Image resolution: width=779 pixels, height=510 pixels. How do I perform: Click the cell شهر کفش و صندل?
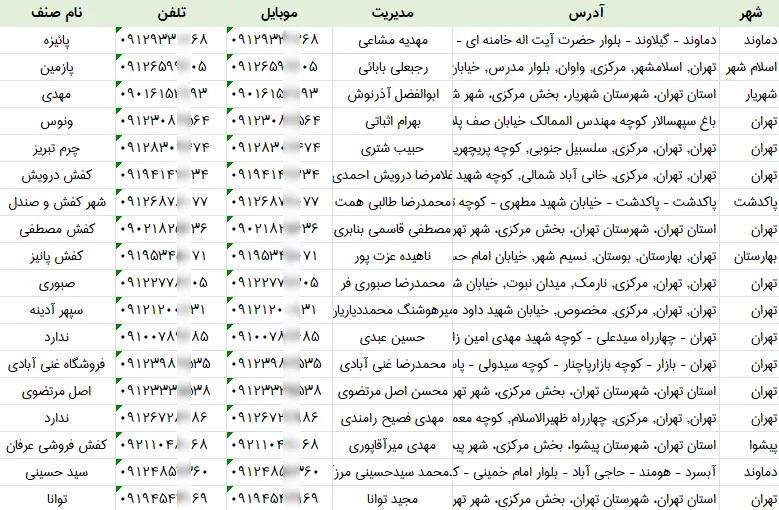pos(57,202)
